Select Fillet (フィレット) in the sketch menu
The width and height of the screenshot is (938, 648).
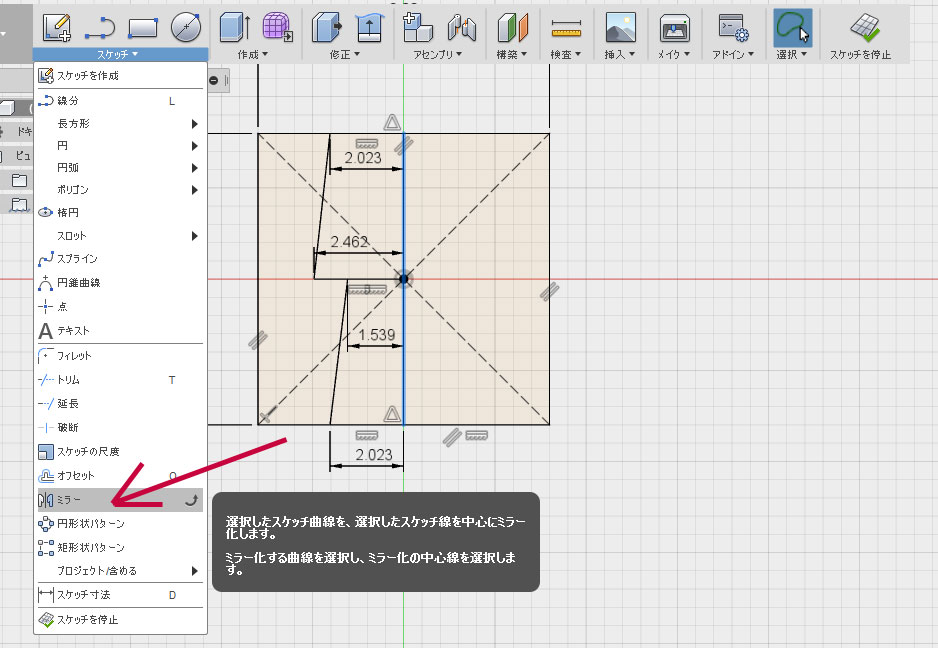point(74,356)
